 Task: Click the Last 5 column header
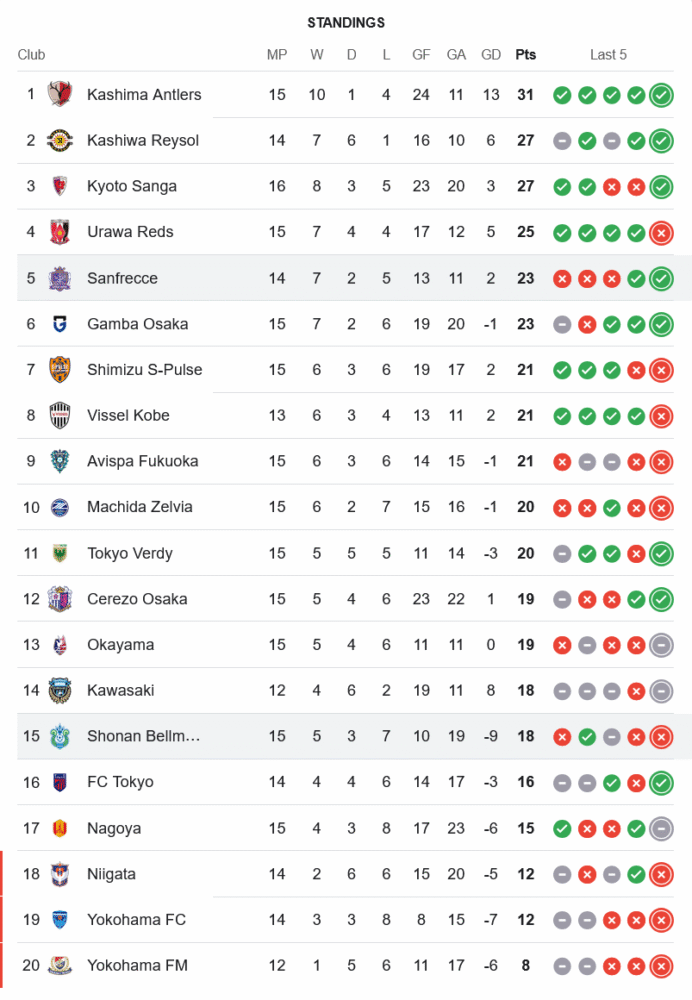pos(608,55)
